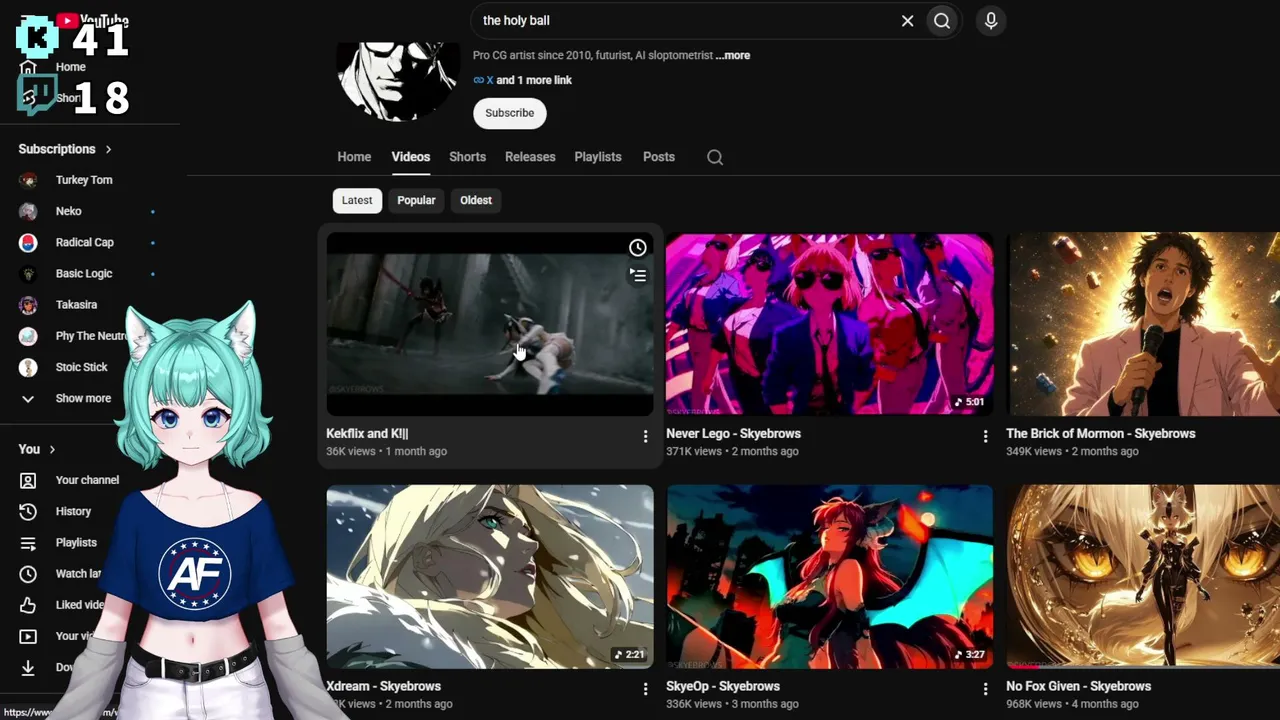The width and height of the screenshot is (1280, 720).
Task: Expand the channel description with ...more
Action: 733,56
